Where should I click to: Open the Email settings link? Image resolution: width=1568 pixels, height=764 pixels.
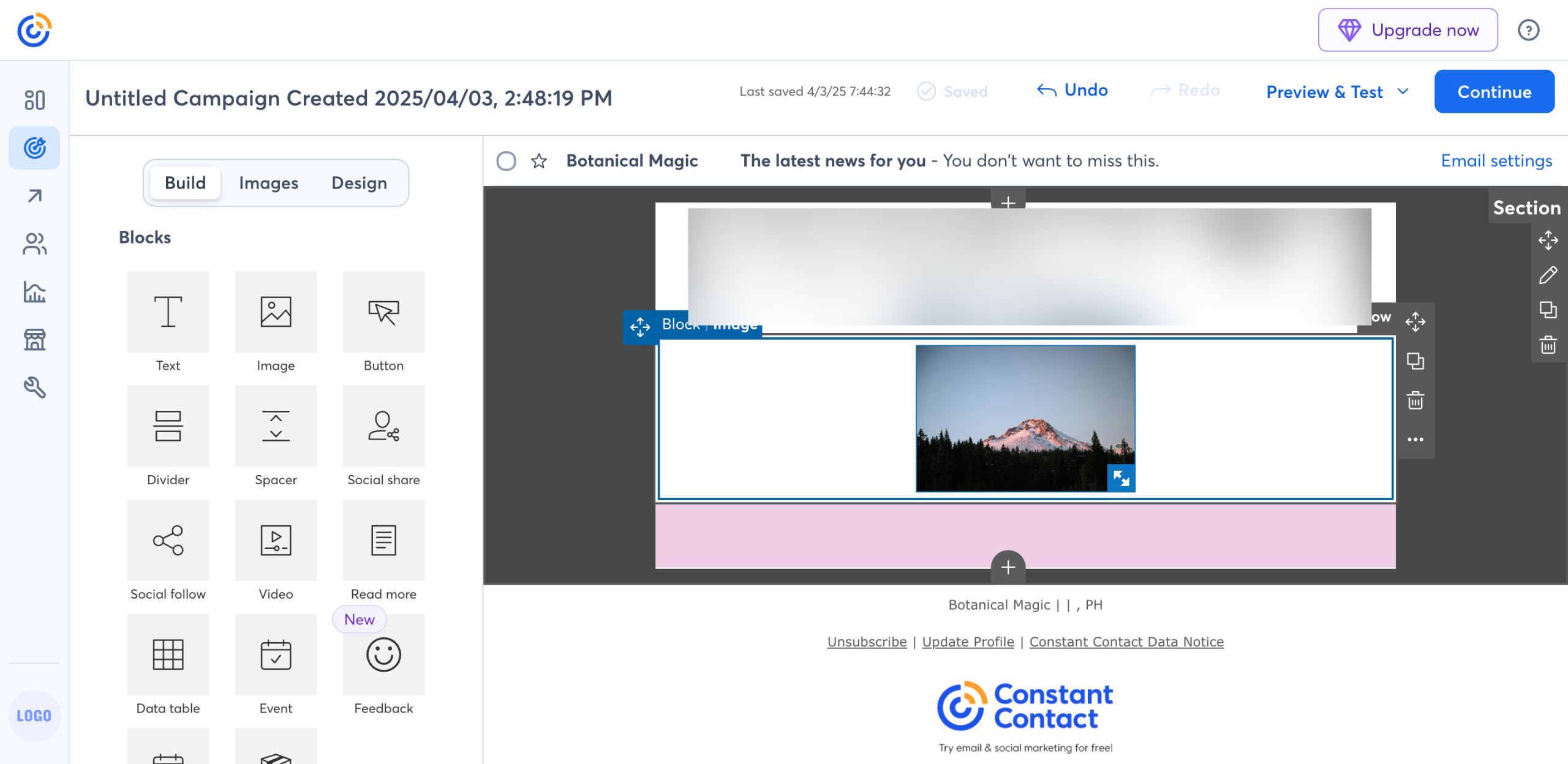[x=1496, y=160]
